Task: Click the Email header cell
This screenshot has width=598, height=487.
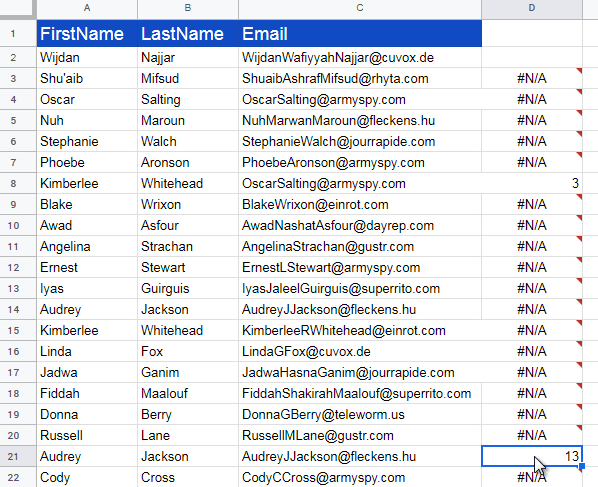Action: click(360, 33)
